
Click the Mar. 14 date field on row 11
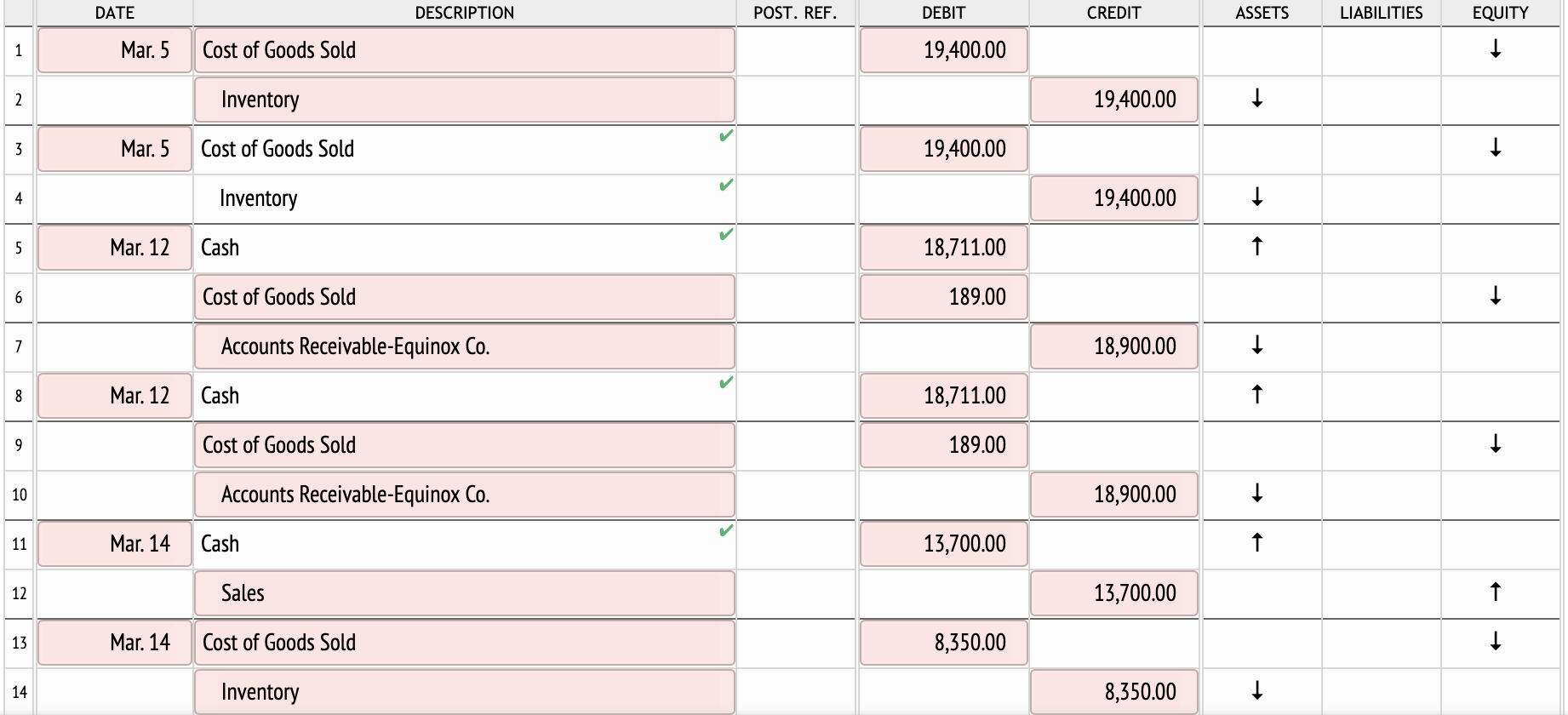114,544
